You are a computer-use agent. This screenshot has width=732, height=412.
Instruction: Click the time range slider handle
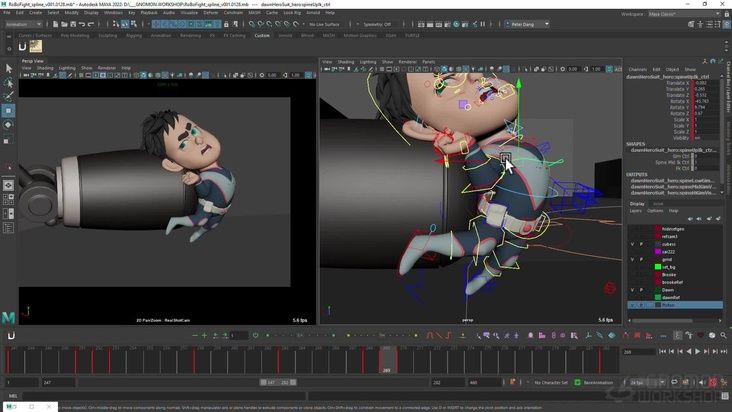pyautogui.click(x=278, y=383)
